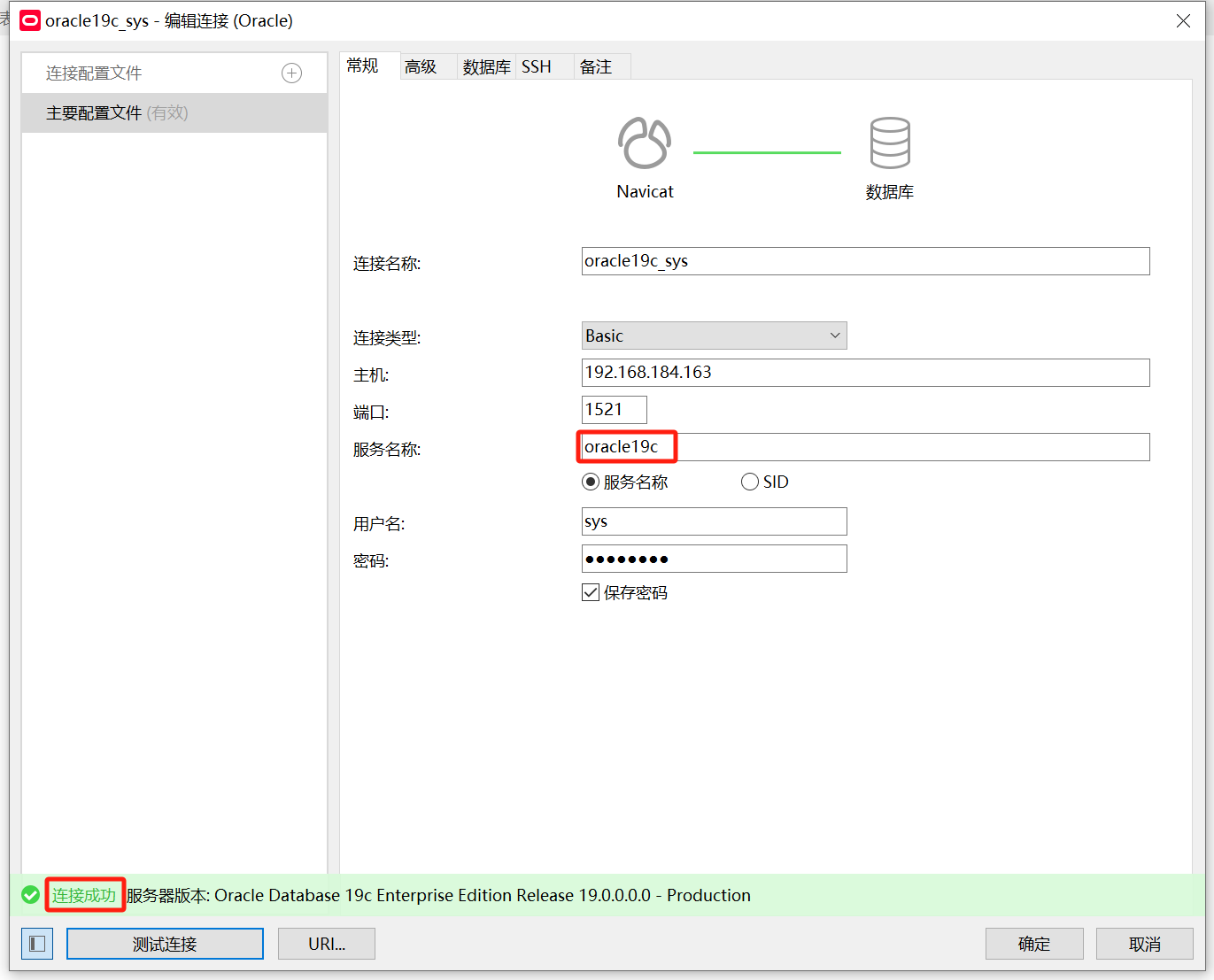Confirm with the 确定 button

[x=1034, y=944]
